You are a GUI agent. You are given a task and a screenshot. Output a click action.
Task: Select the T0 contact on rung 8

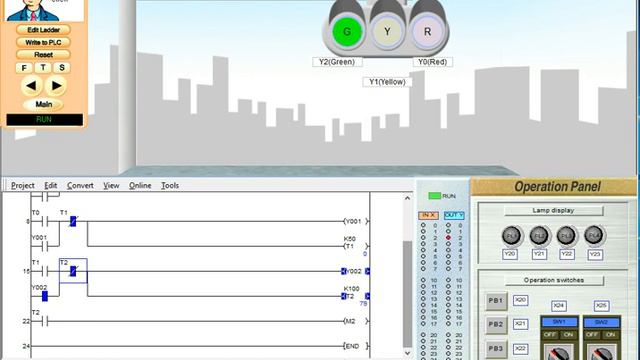45,222
